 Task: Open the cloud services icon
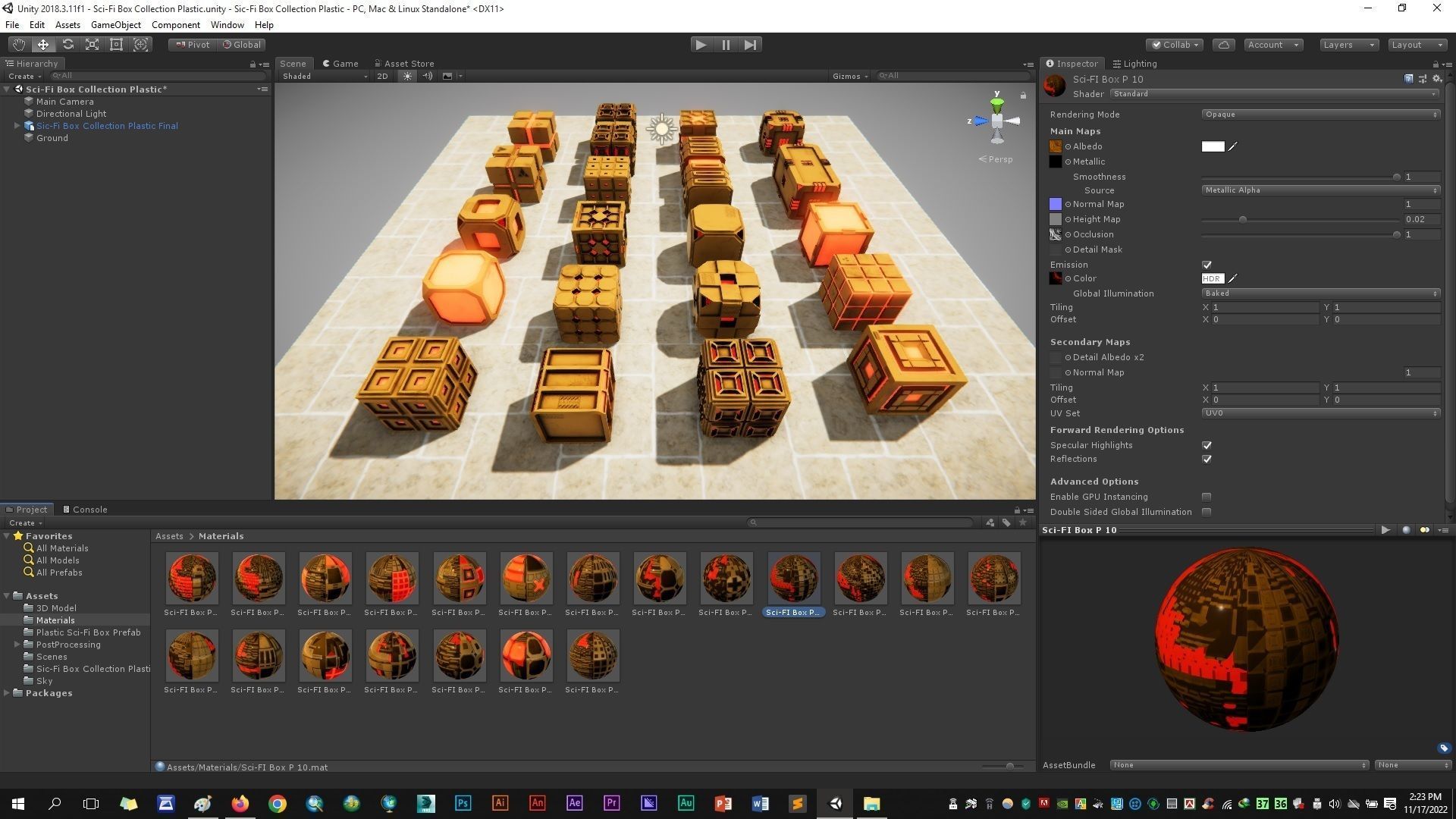(x=1223, y=45)
